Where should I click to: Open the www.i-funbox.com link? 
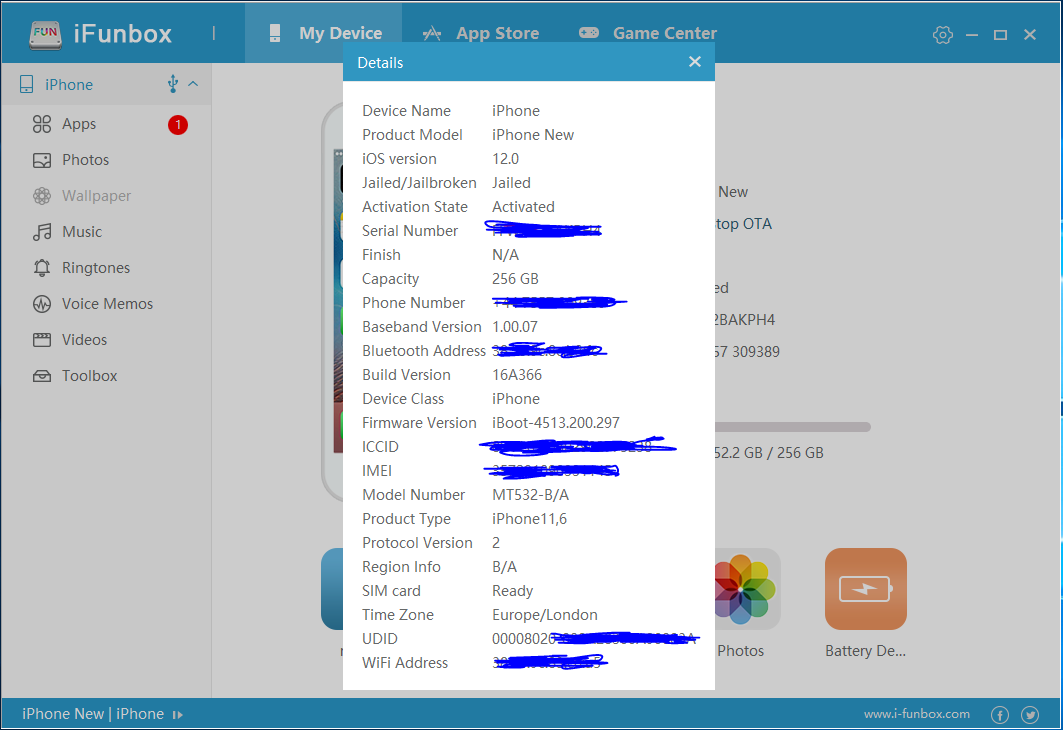click(x=917, y=714)
